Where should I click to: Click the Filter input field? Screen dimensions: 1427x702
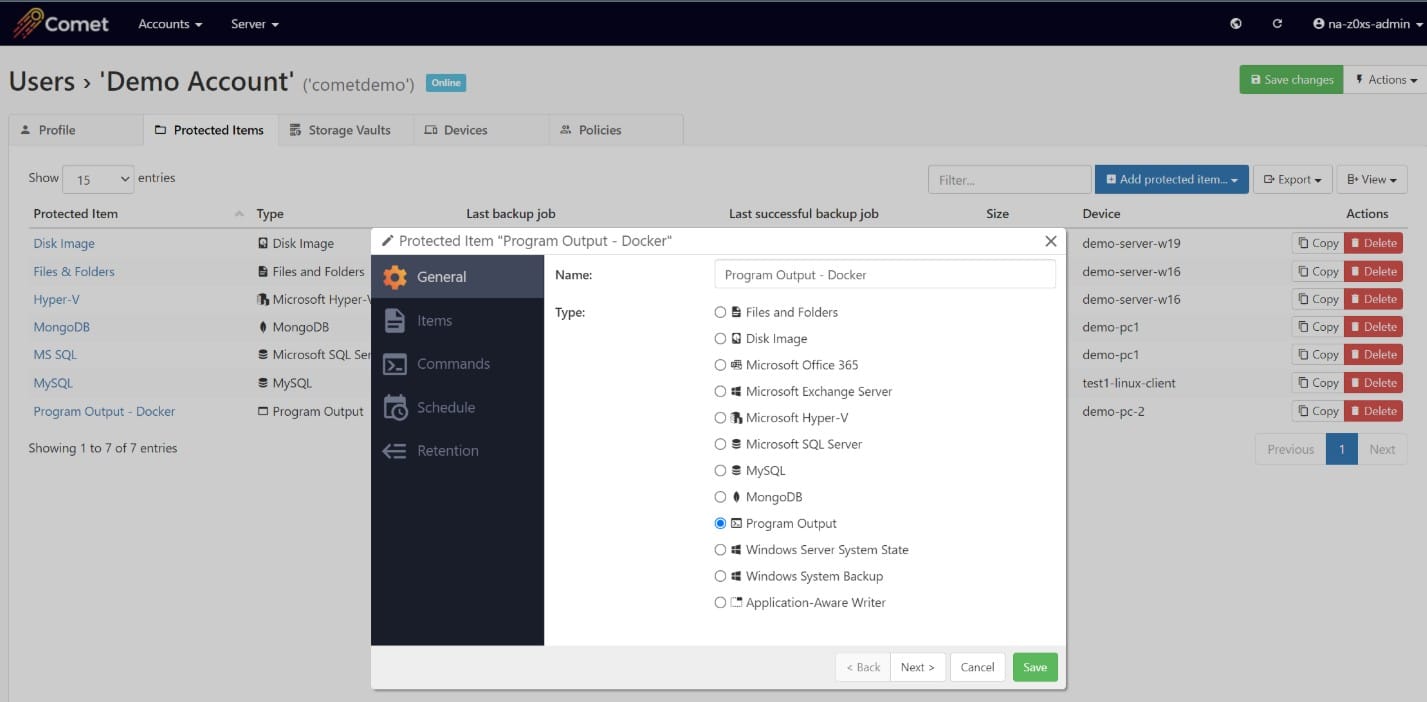tap(1009, 179)
